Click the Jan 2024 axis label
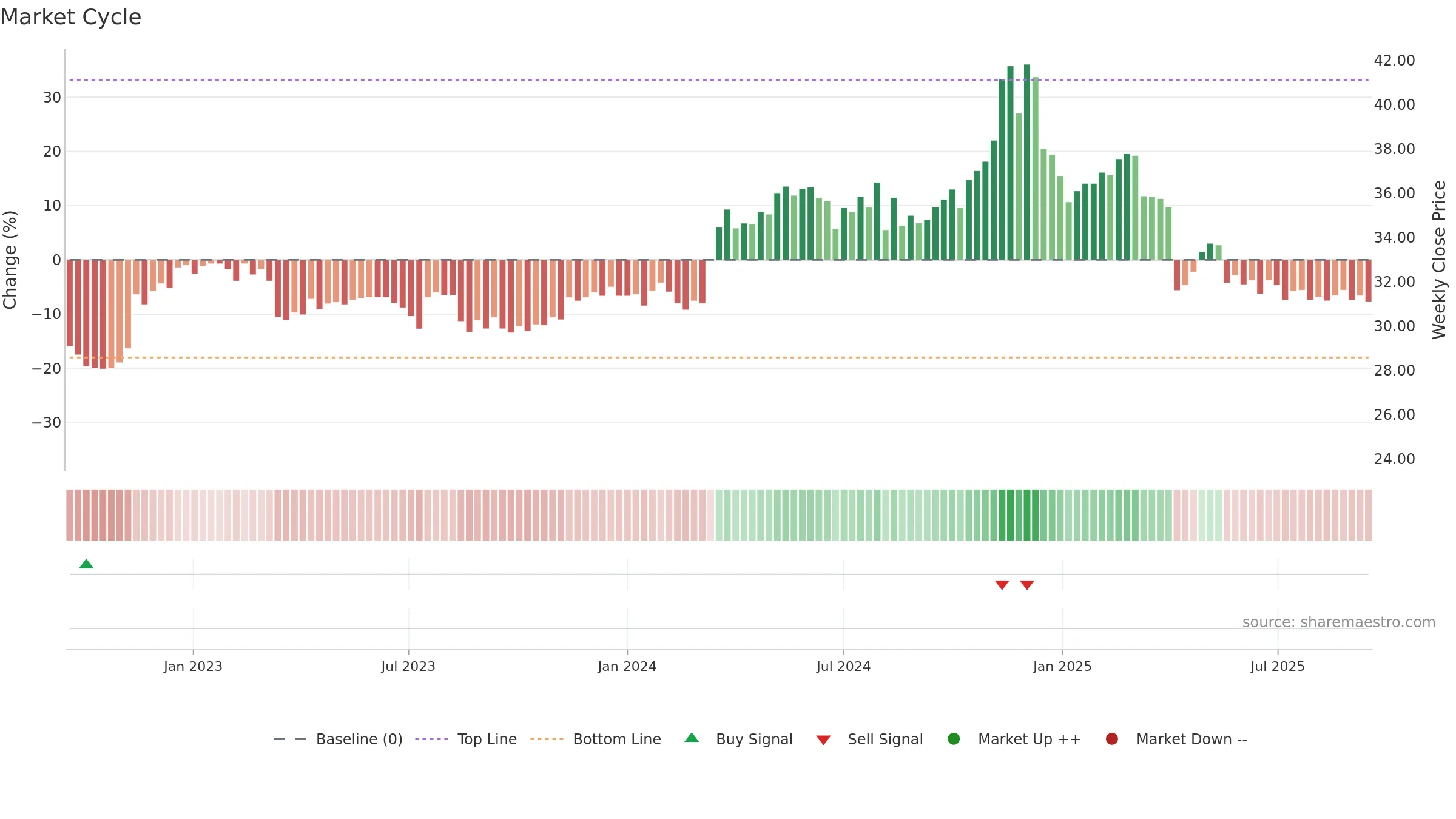This screenshot has height=819, width=1456. pyautogui.click(x=627, y=667)
